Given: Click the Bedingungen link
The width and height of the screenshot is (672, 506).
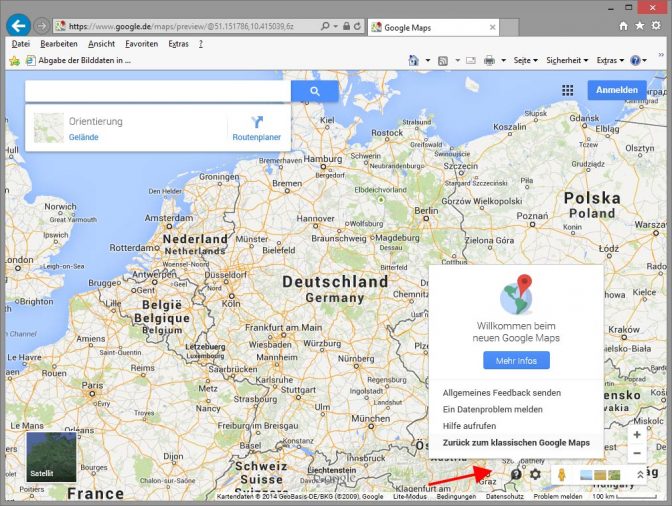Looking at the screenshot, I should pyautogui.click(x=456, y=496).
